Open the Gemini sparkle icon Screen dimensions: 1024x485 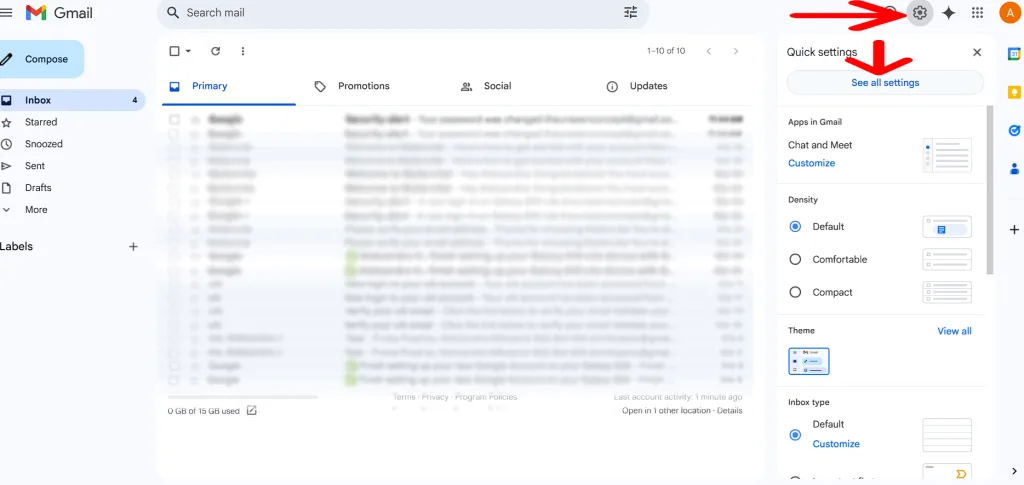click(x=949, y=13)
